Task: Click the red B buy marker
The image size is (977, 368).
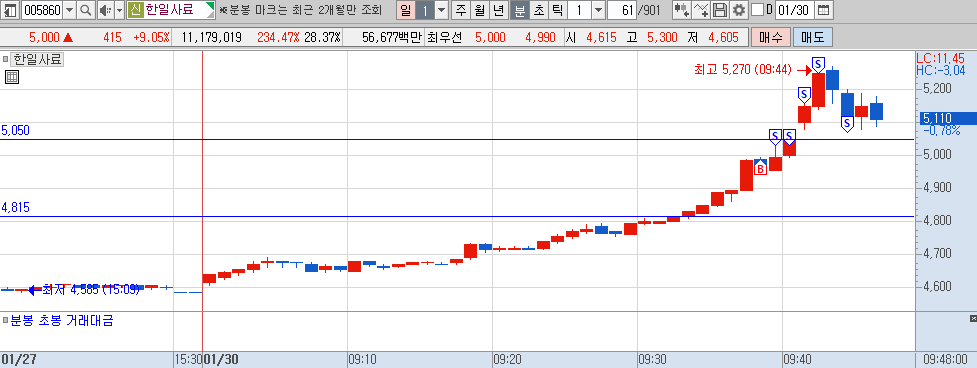Action: (760, 167)
